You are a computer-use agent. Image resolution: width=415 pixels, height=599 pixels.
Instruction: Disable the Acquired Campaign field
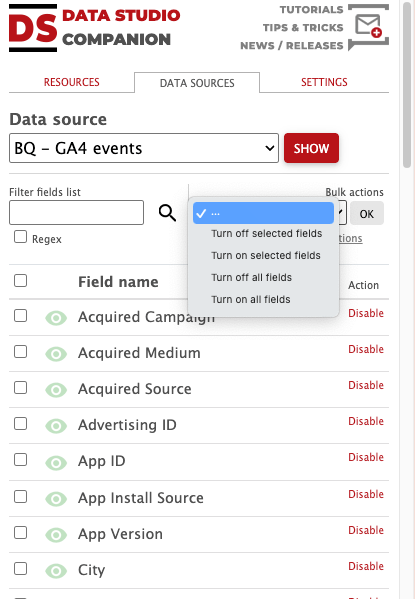(x=366, y=313)
